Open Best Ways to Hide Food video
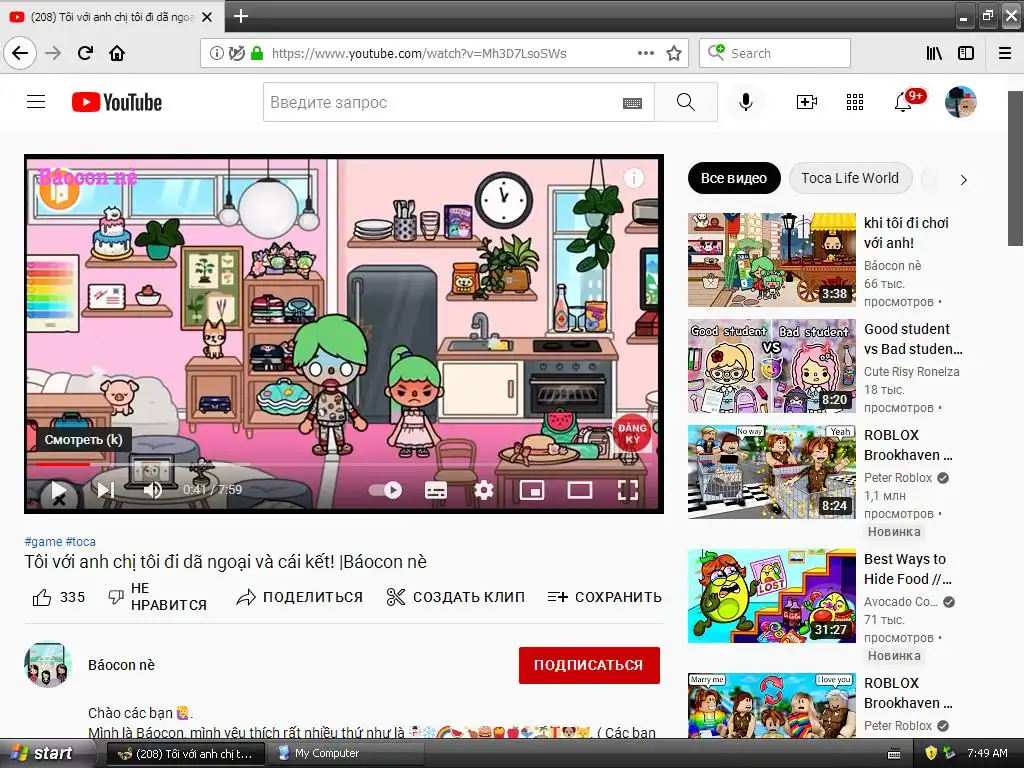The width and height of the screenshot is (1024, 768). point(771,596)
